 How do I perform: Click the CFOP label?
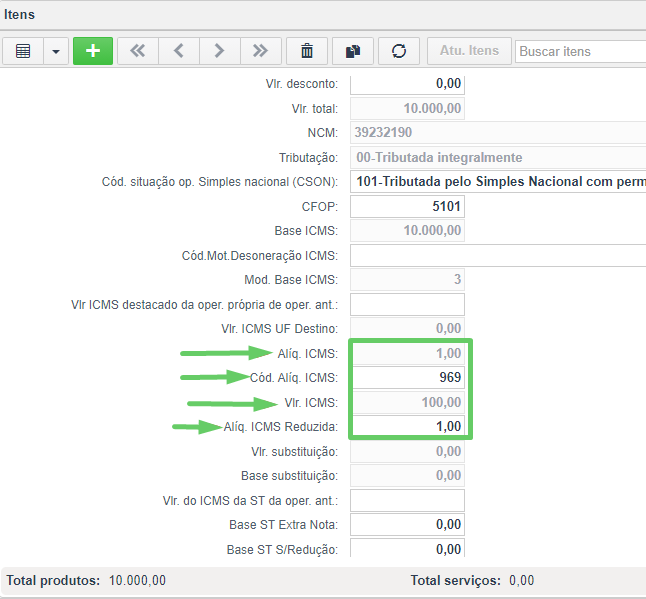[320, 206]
